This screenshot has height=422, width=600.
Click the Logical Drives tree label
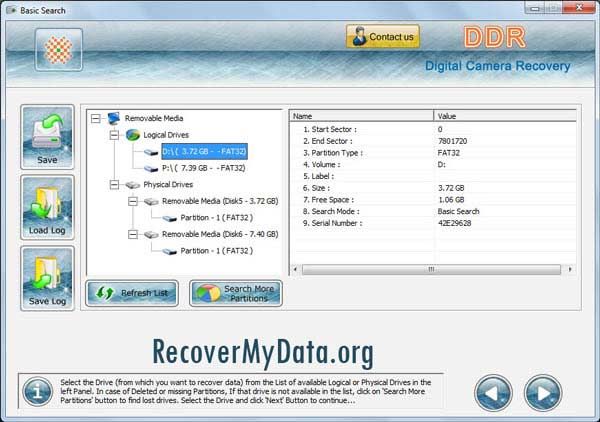[x=166, y=135]
